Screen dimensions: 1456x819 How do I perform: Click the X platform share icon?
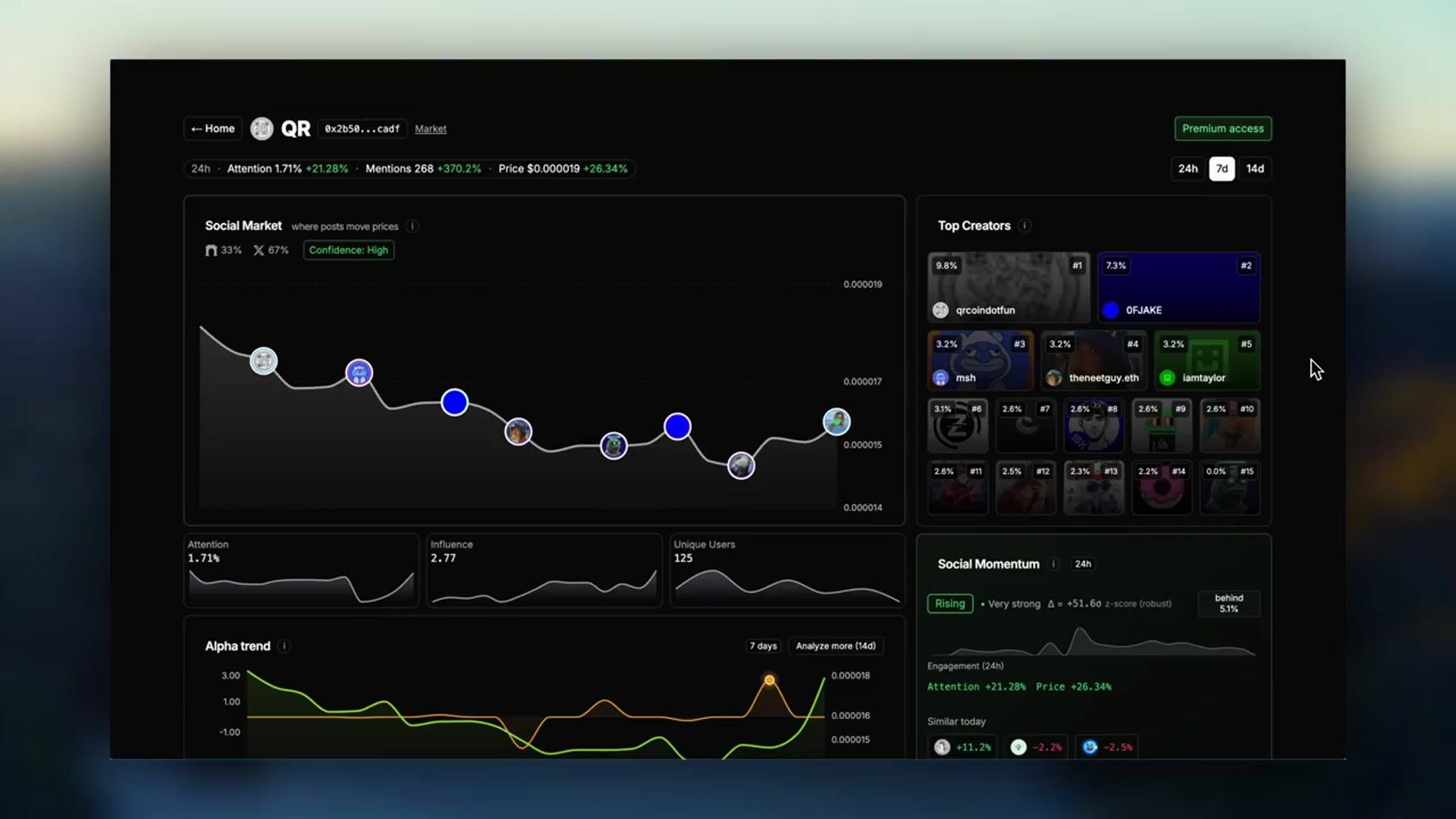259,250
